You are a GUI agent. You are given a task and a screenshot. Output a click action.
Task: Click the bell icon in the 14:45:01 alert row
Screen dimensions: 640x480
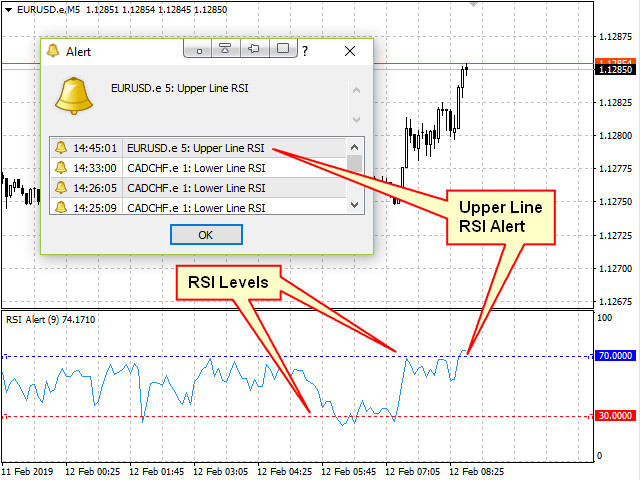click(x=61, y=147)
